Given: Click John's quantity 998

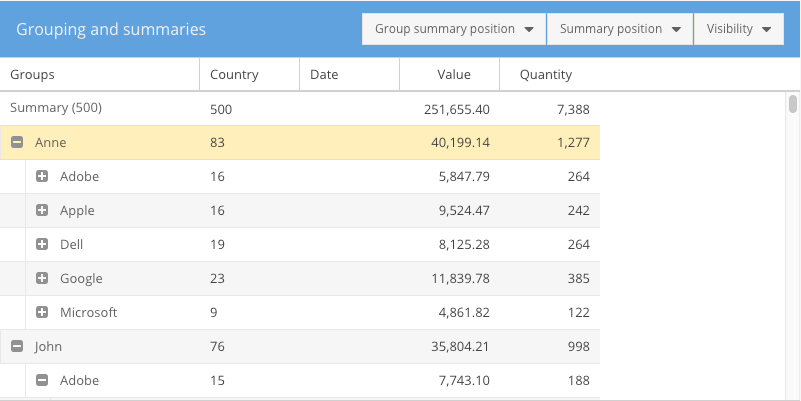Looking at the screenshot, I should [578, 346].
